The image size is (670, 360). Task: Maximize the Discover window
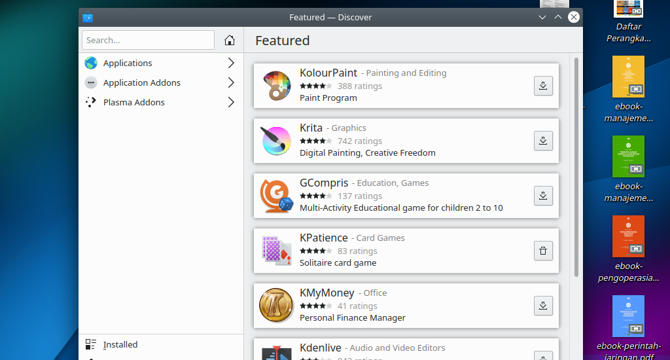click(x=558, y=18)
